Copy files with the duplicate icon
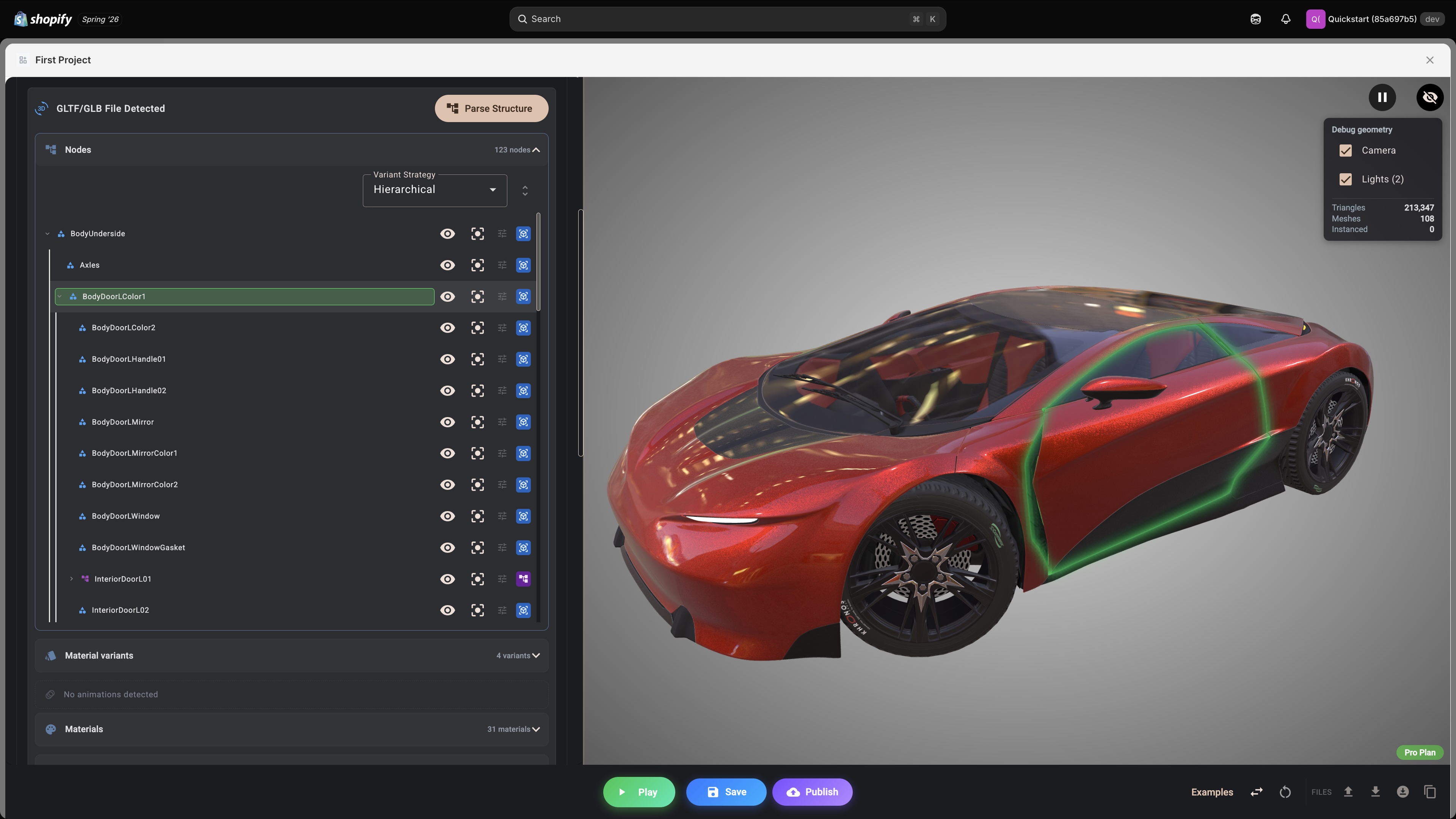The image size is (1456, 819). click(x=1430, y=792)
